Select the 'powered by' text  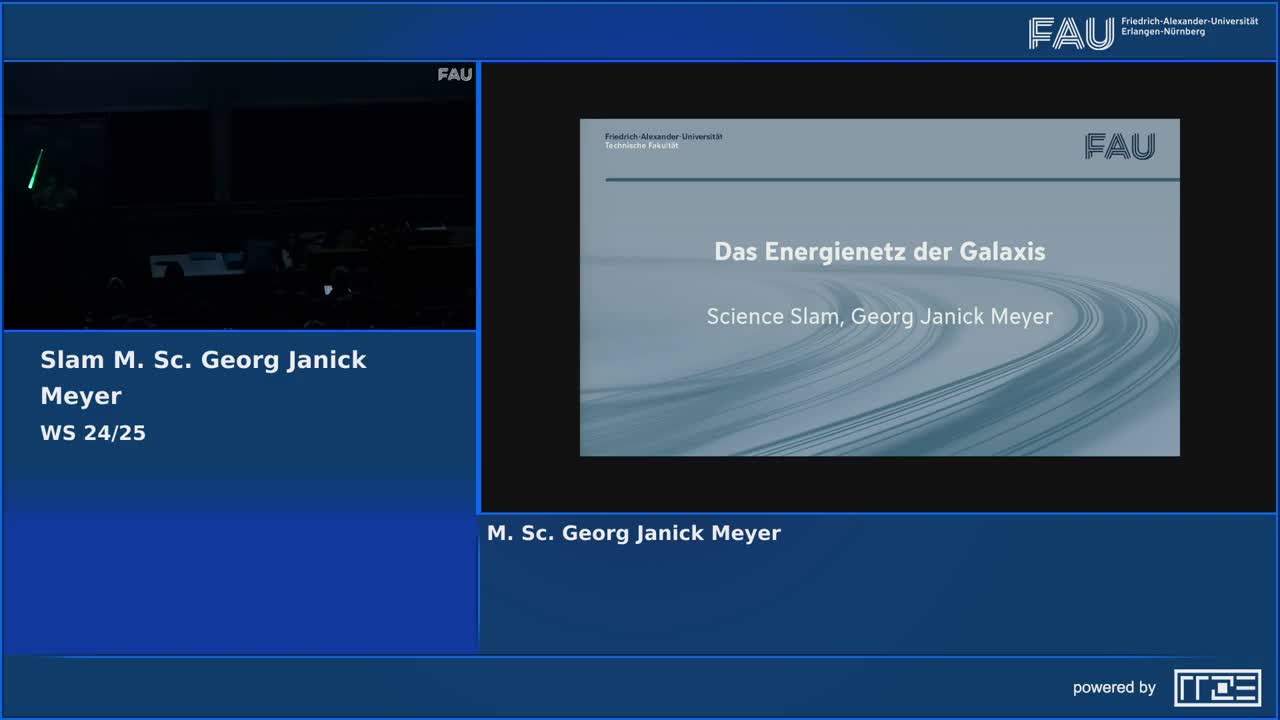pyautogui.click(x=1114, y=687)
